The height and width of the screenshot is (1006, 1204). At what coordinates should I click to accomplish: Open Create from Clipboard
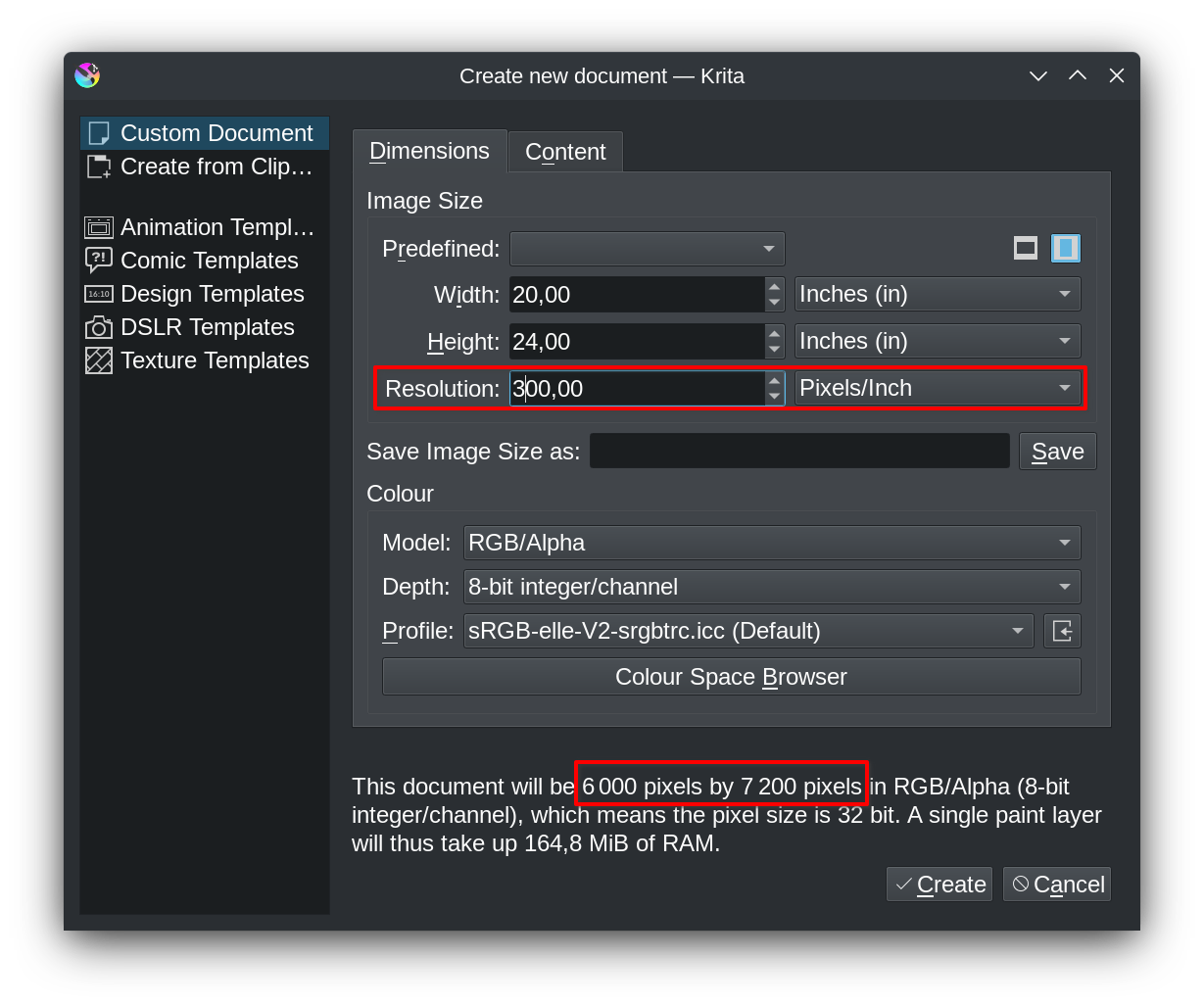(99, 167)
